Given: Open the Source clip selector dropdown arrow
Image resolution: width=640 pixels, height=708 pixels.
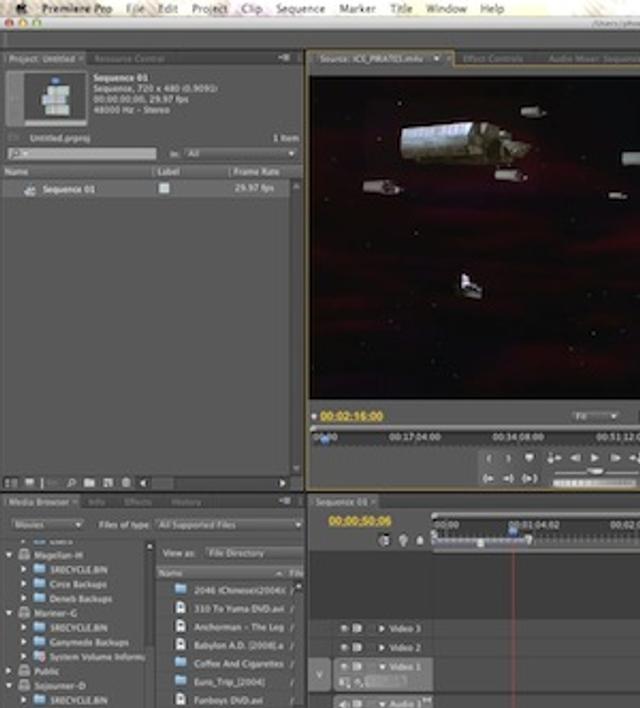Looking at the screenshot, I should [x=437, y=59].
